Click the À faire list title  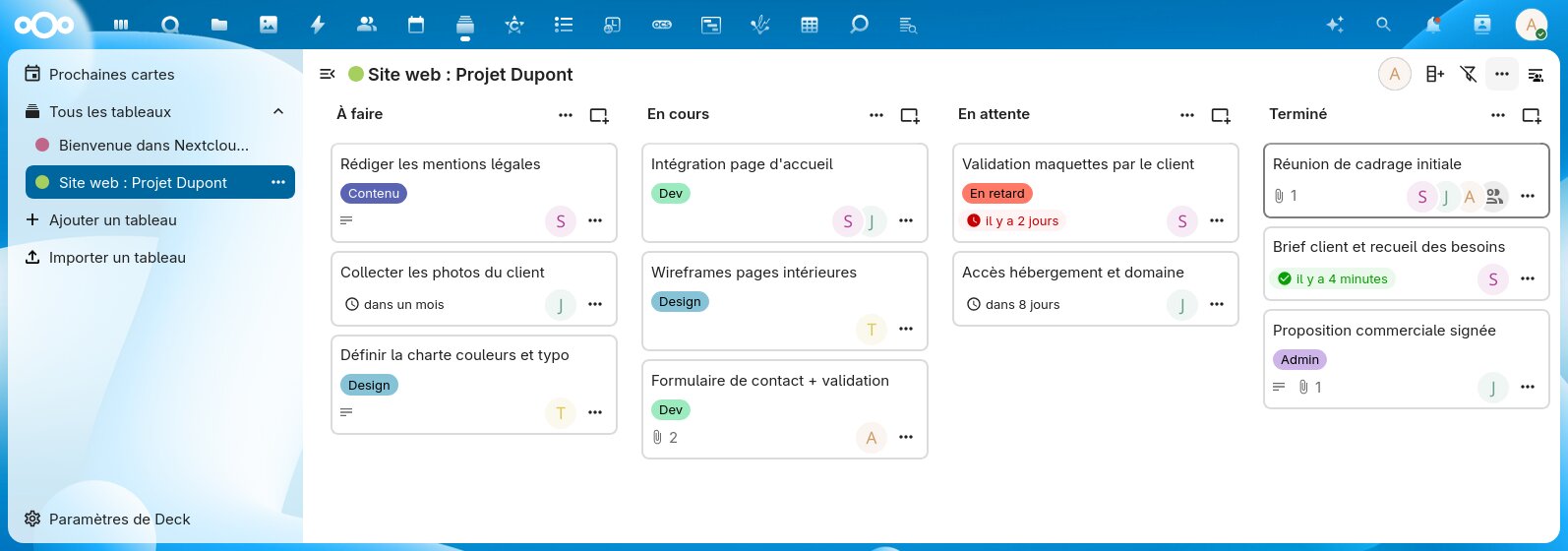tap(360, 114)
